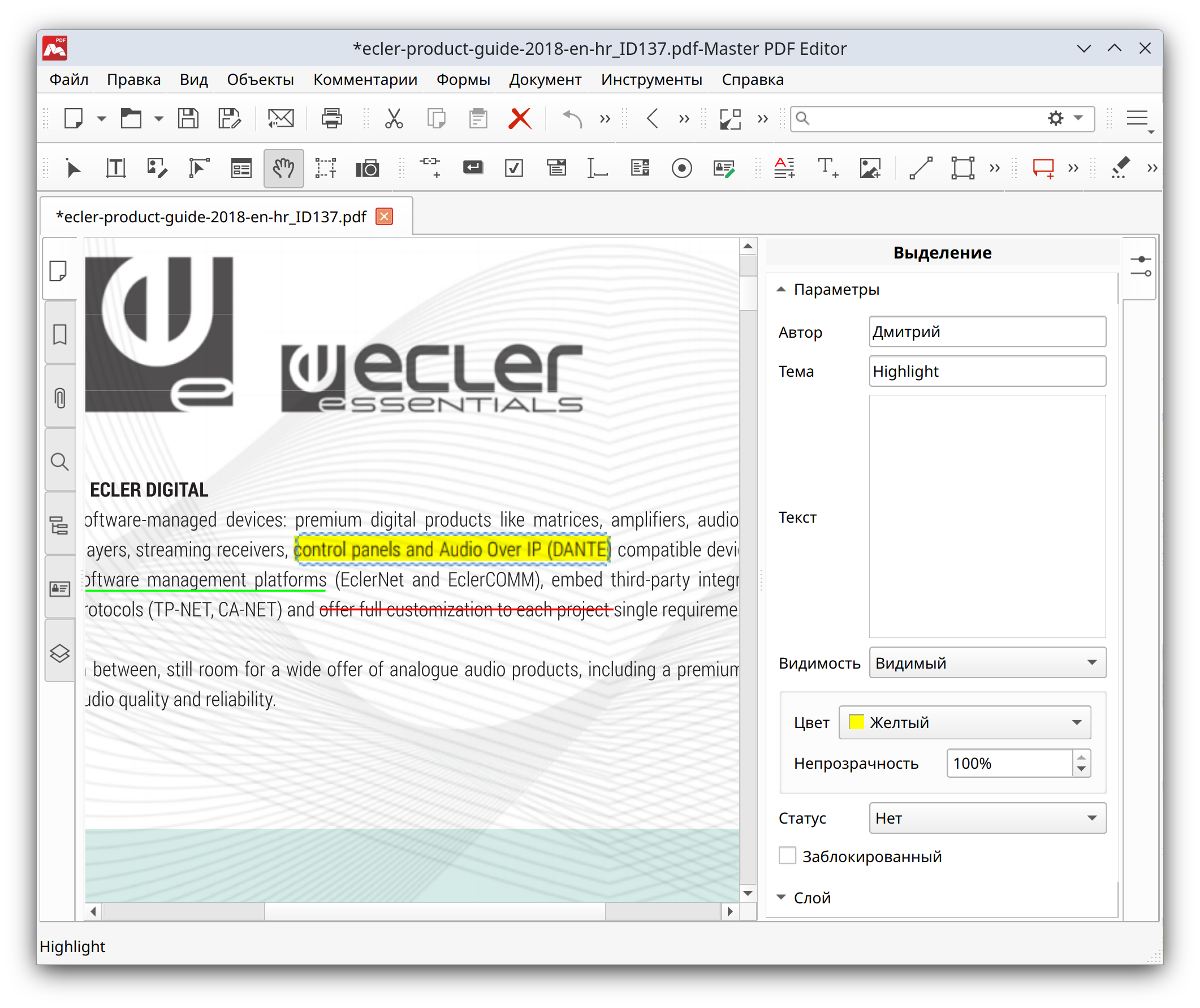1200x1008 pixels.
Task: Select the Select Text marquee tool
Action: click(326, 168)
